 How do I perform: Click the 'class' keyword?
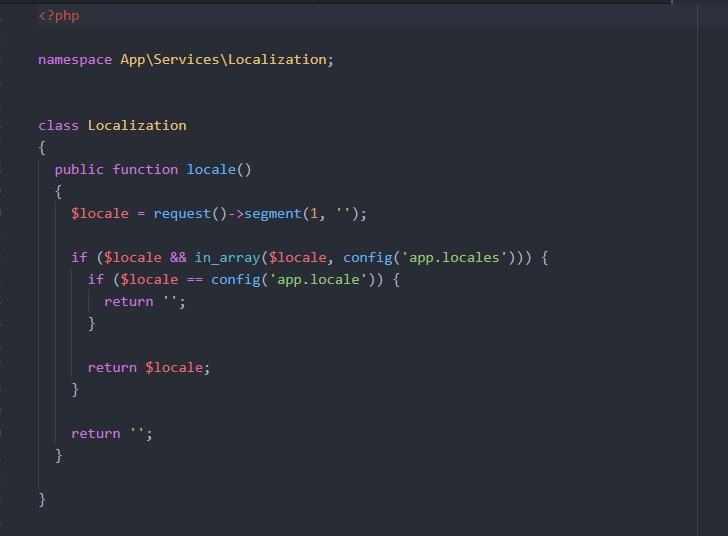58,125
